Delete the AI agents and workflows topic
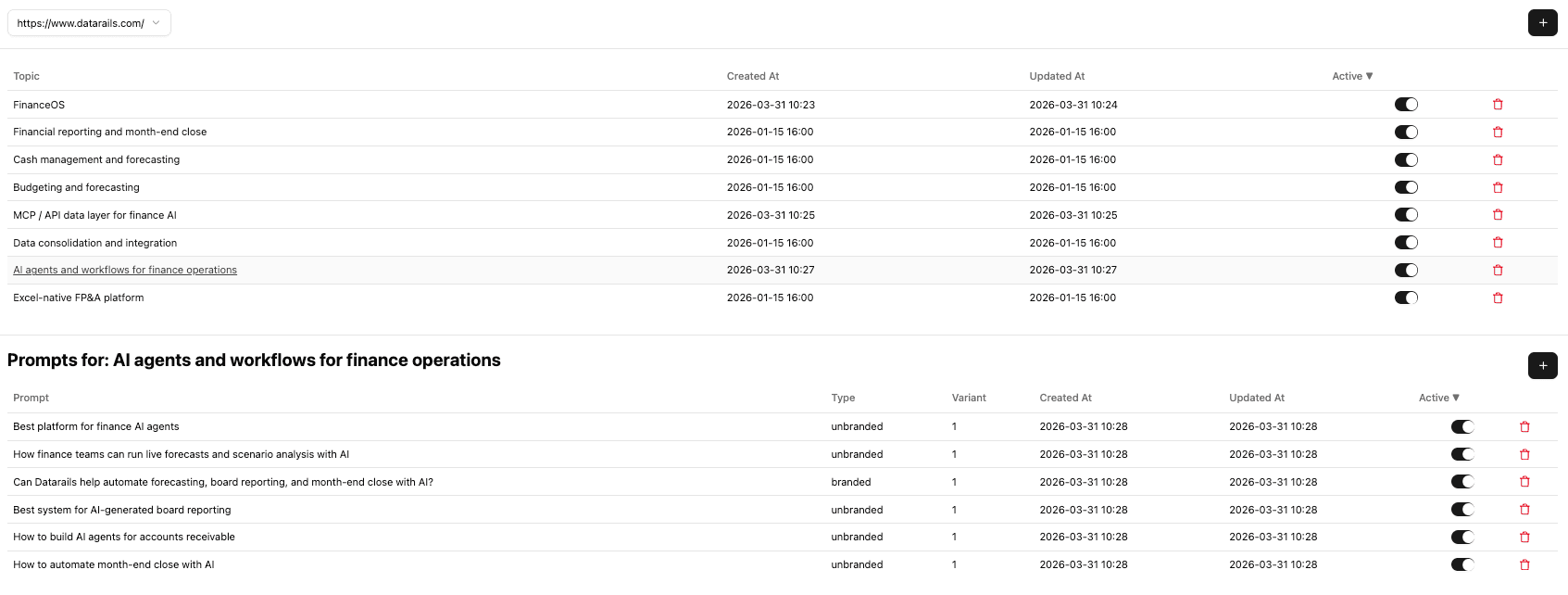The height and width of the screenshot is (595, 1568). pyautogui.click(x=1498, y=271)
